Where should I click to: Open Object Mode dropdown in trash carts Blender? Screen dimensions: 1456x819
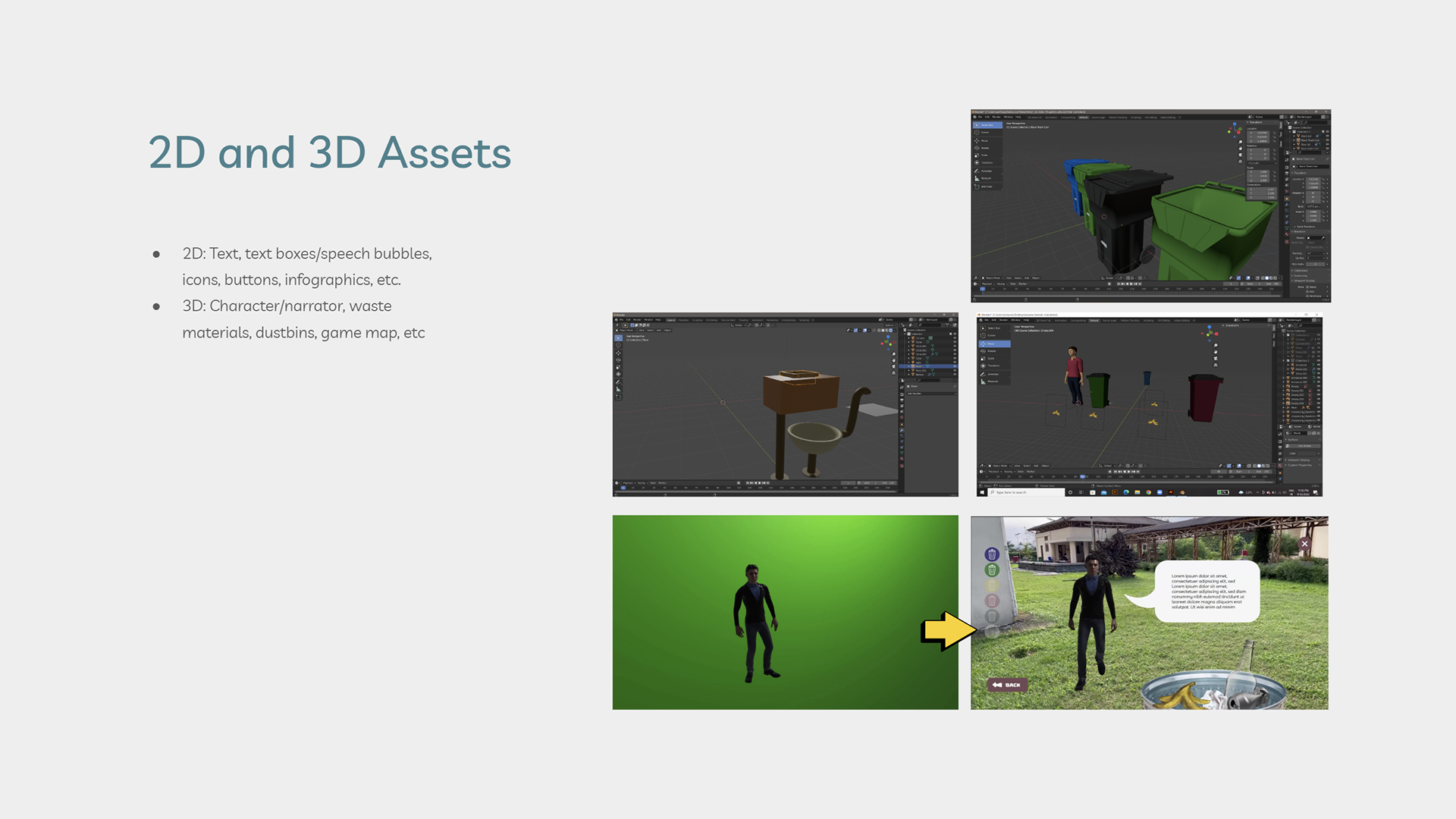click(x=992, y=278)
